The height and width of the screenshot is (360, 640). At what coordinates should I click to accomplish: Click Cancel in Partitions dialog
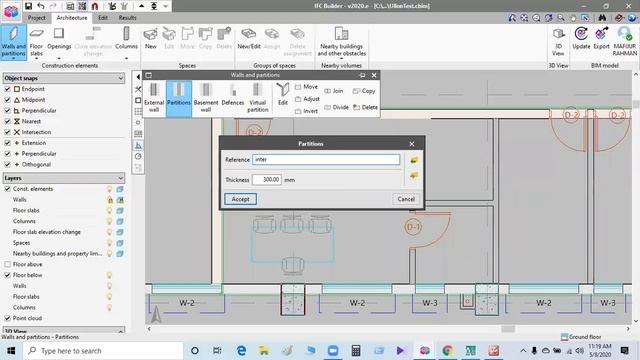click(x=406, y=199)
